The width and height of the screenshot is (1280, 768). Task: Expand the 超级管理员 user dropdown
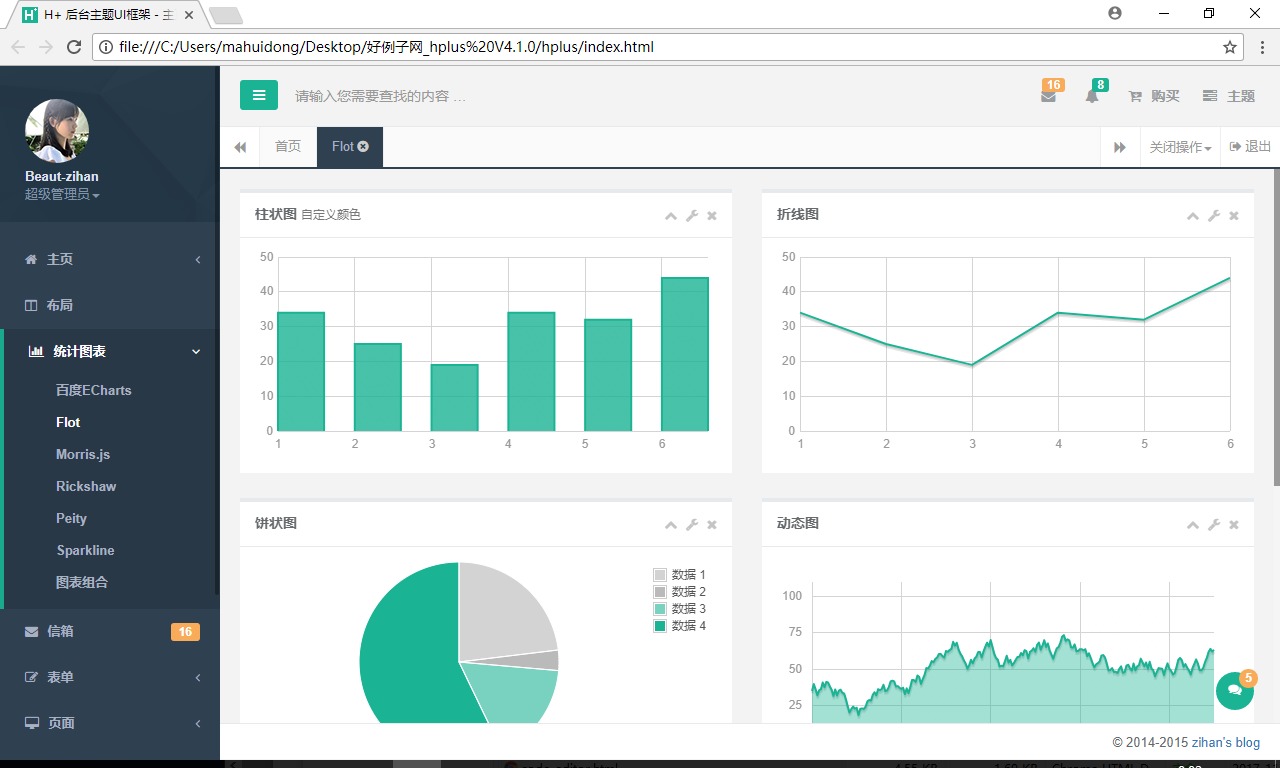tap(62, 194)
